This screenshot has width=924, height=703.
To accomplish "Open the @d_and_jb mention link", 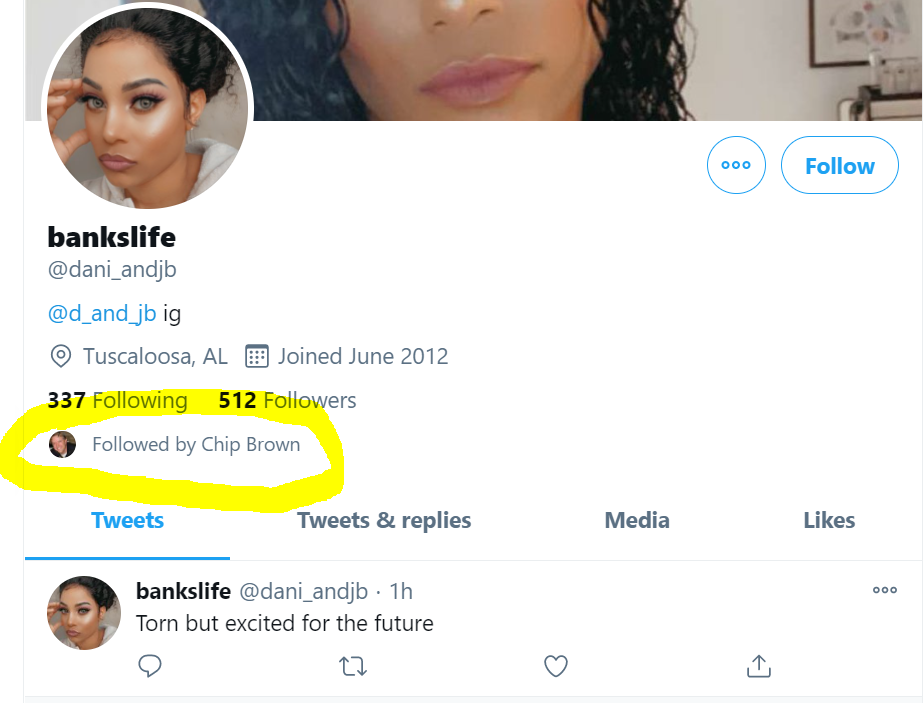I will 102,314.
